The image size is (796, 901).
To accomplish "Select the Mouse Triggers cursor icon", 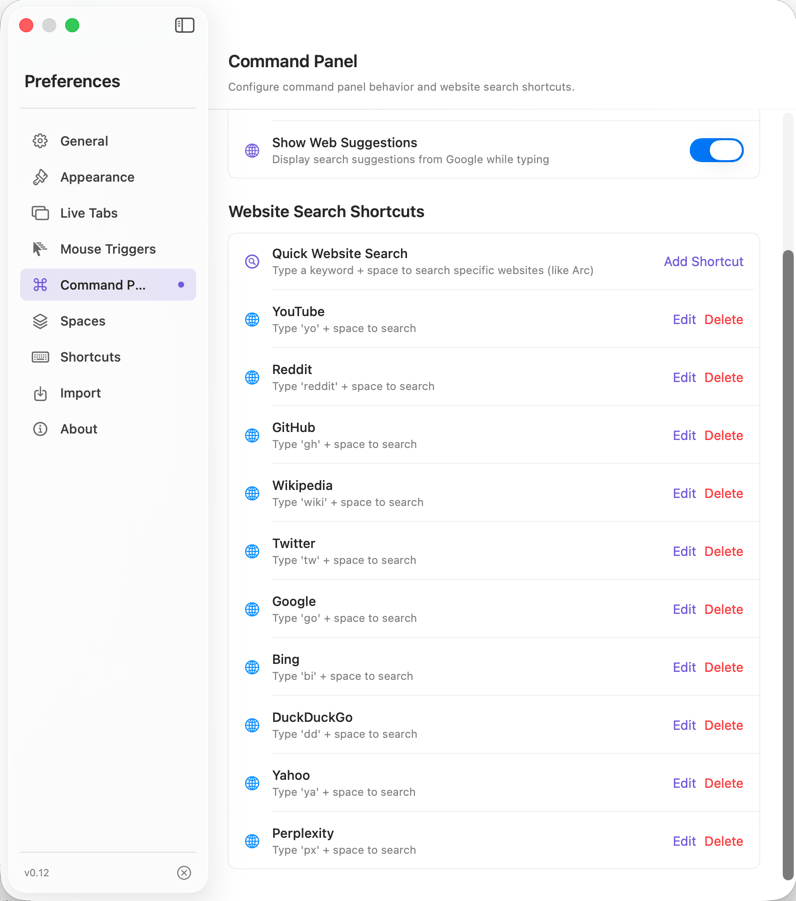I will click(x=40, y=249).
